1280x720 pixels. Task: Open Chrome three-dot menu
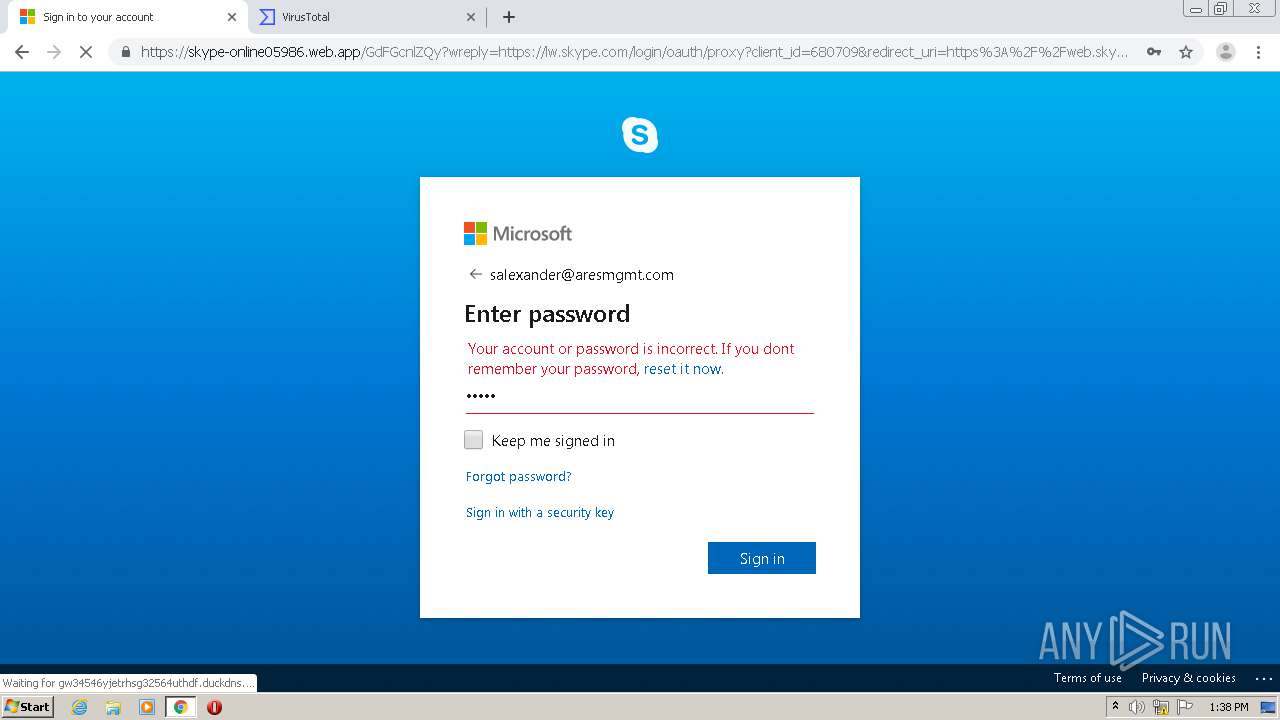click(1258, 52)
